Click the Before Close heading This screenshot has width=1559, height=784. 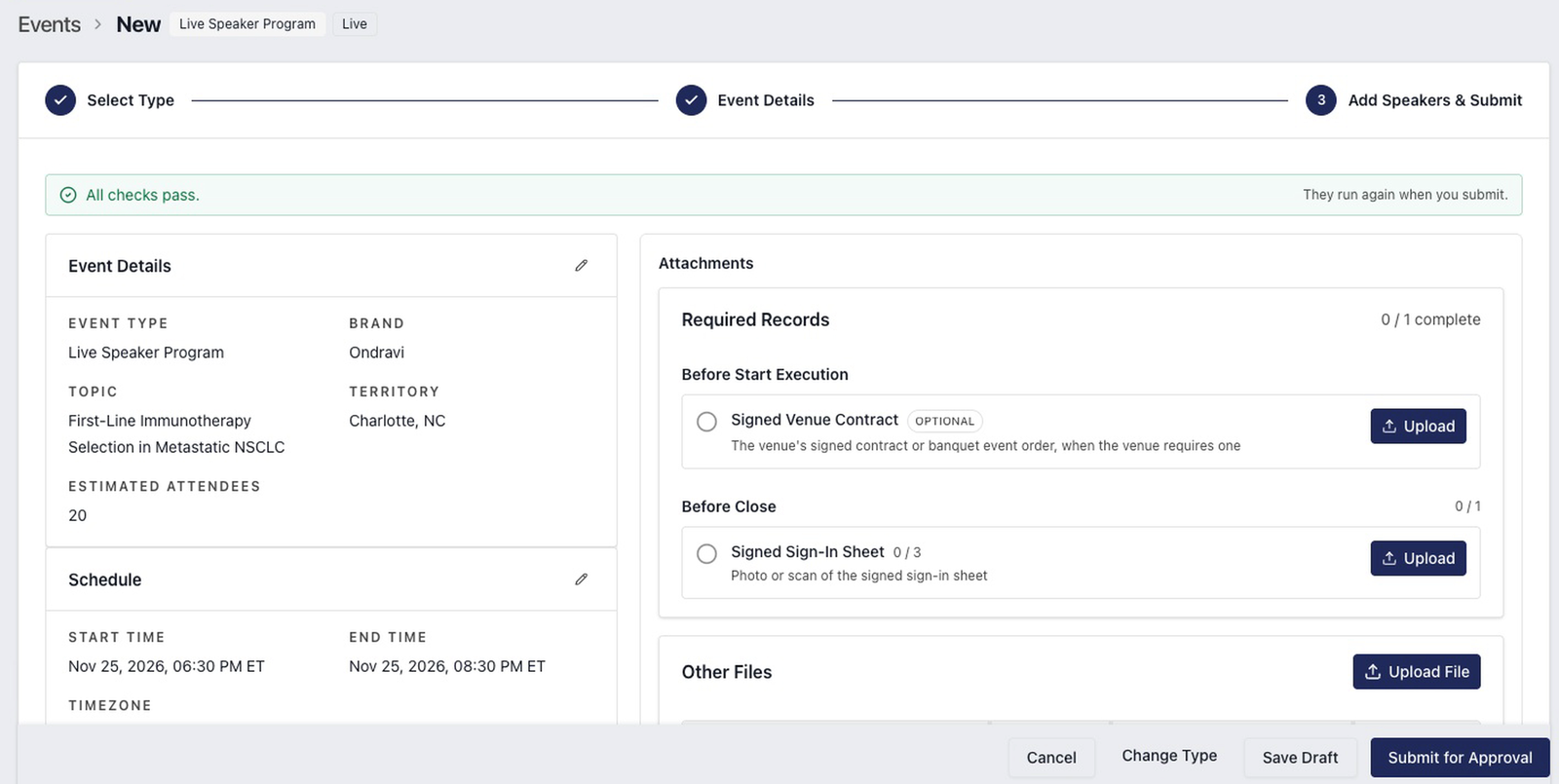(729, 506)
